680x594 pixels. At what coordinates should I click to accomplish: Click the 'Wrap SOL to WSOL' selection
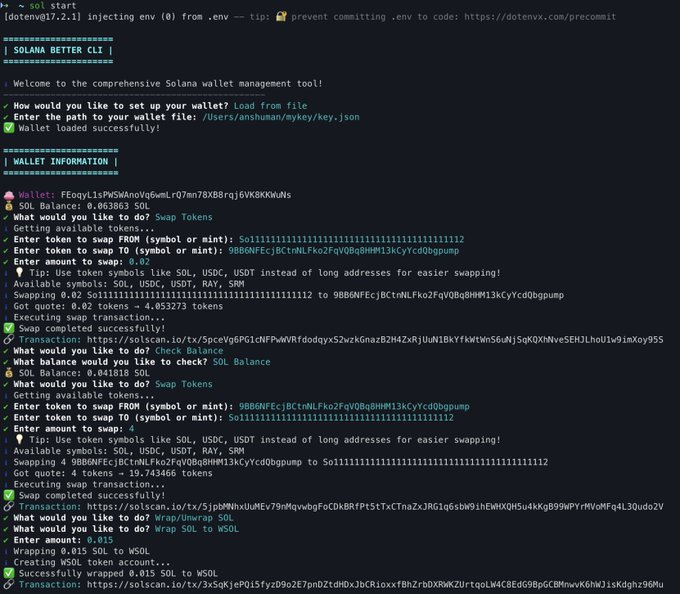coord(197,529)
